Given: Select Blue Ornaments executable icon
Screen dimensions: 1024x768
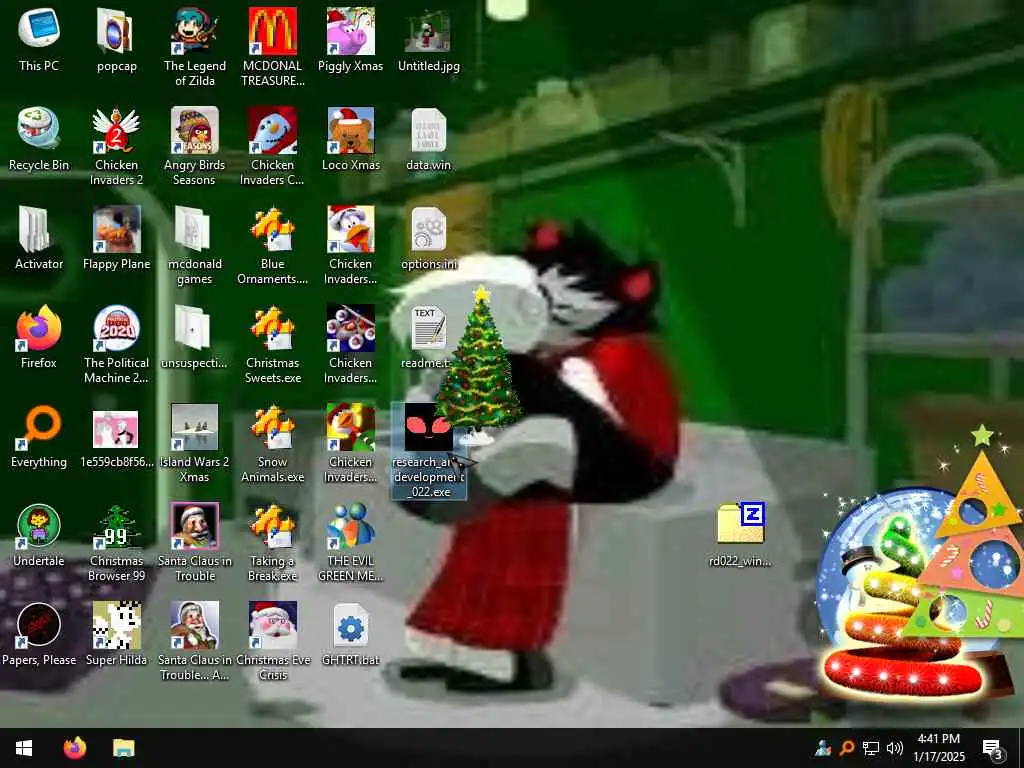Looking at the screenshot, I should pyautogui.click(x=272, y=244).
